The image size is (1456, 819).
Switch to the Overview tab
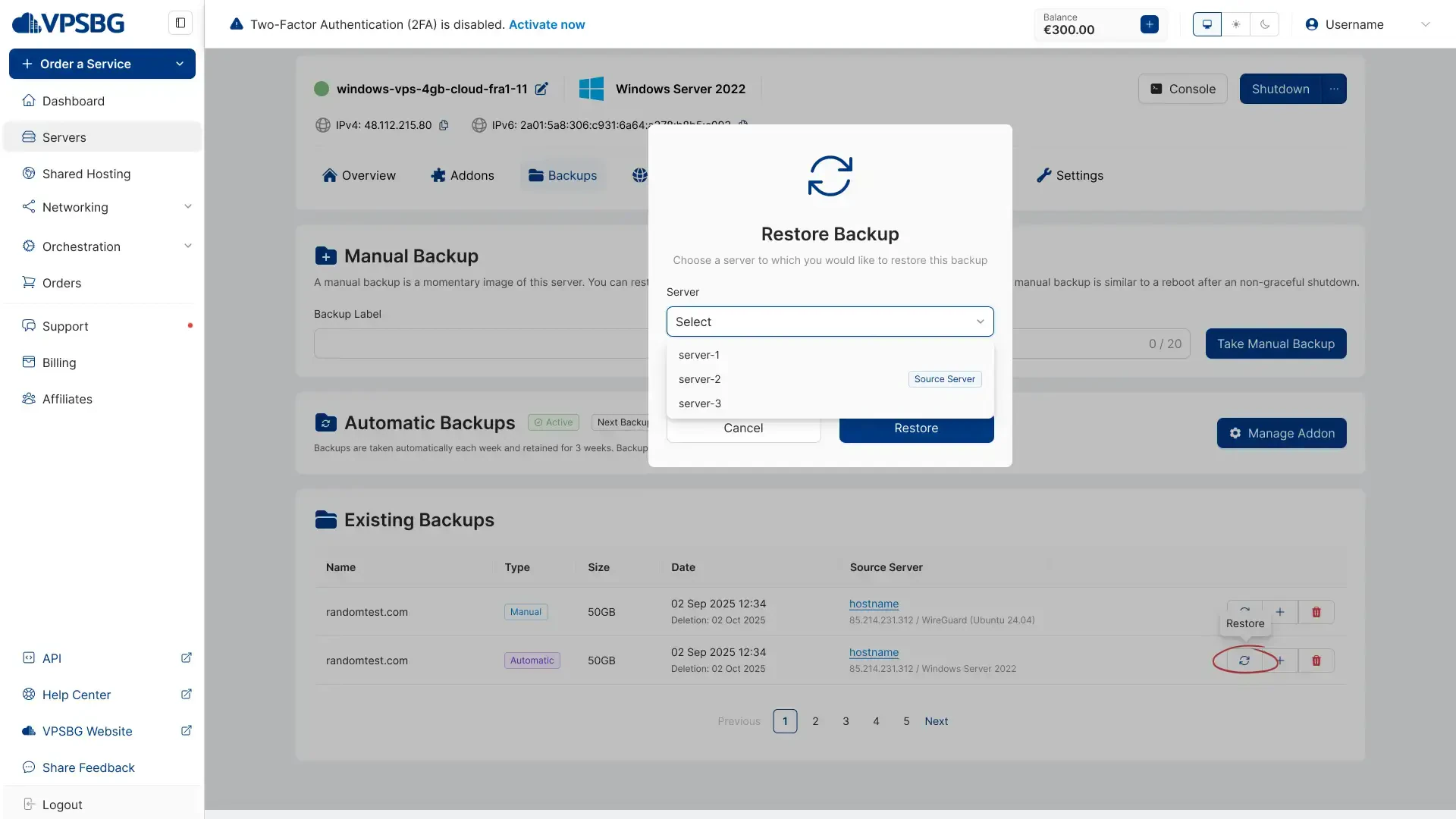(359, 175)
